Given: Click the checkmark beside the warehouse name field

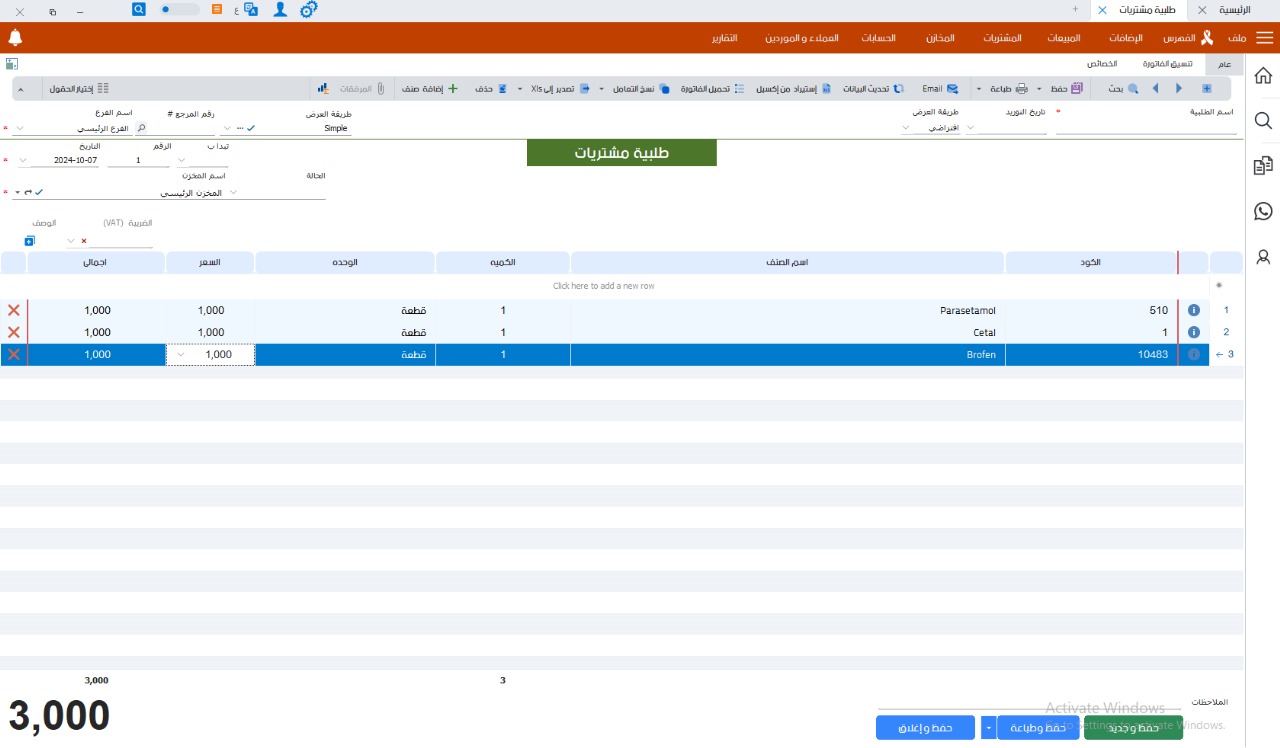Looking at the screenshot, I should 39,192.
